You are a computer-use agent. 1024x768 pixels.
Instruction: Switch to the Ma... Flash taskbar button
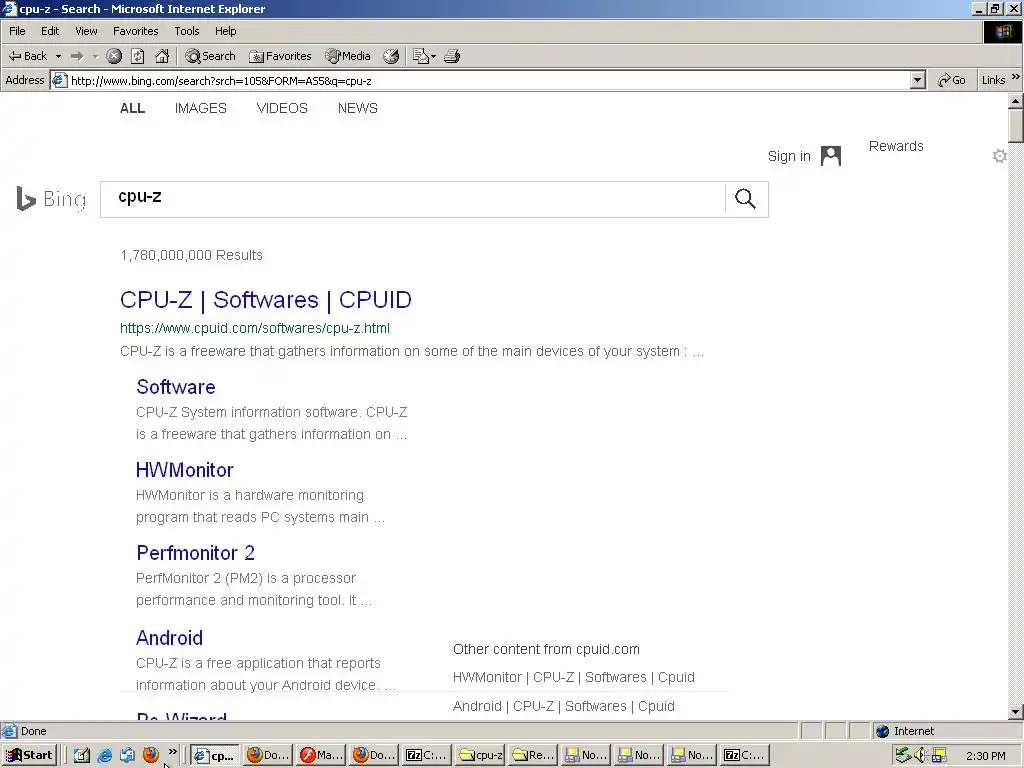click(x=320, y=755)
